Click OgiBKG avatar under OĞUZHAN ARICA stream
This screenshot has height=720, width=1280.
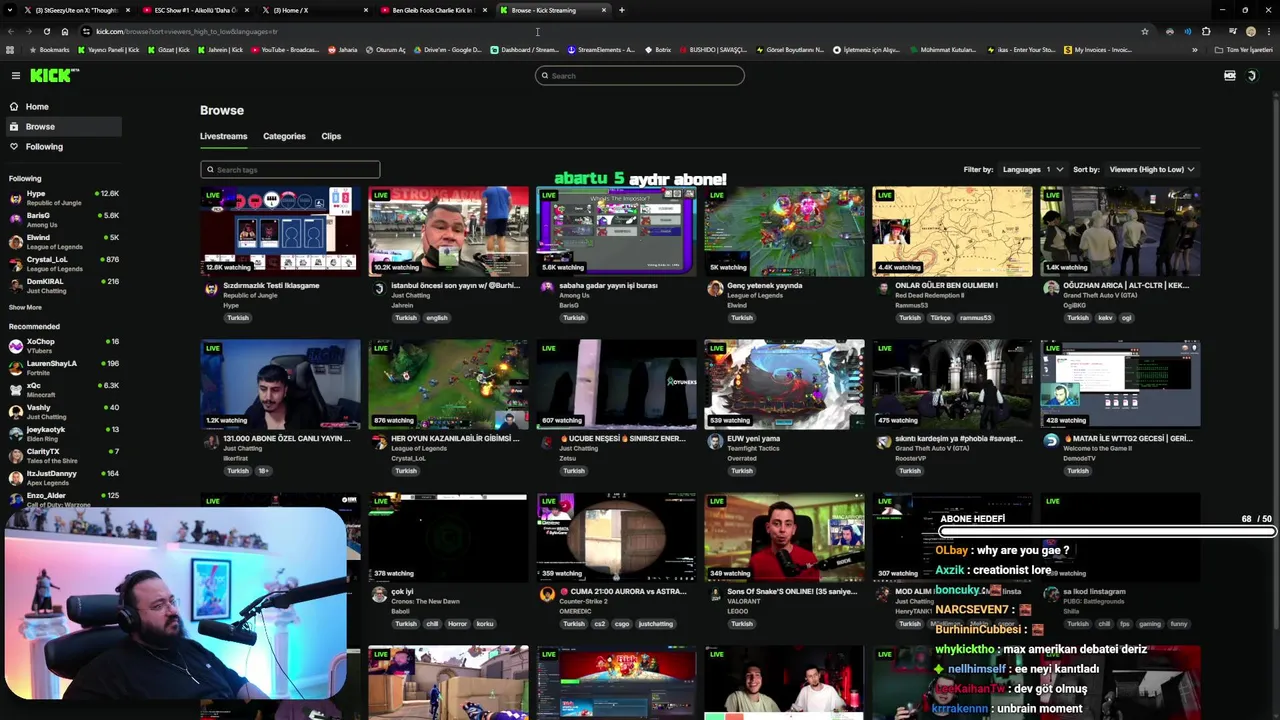[x=1051, y=289]
